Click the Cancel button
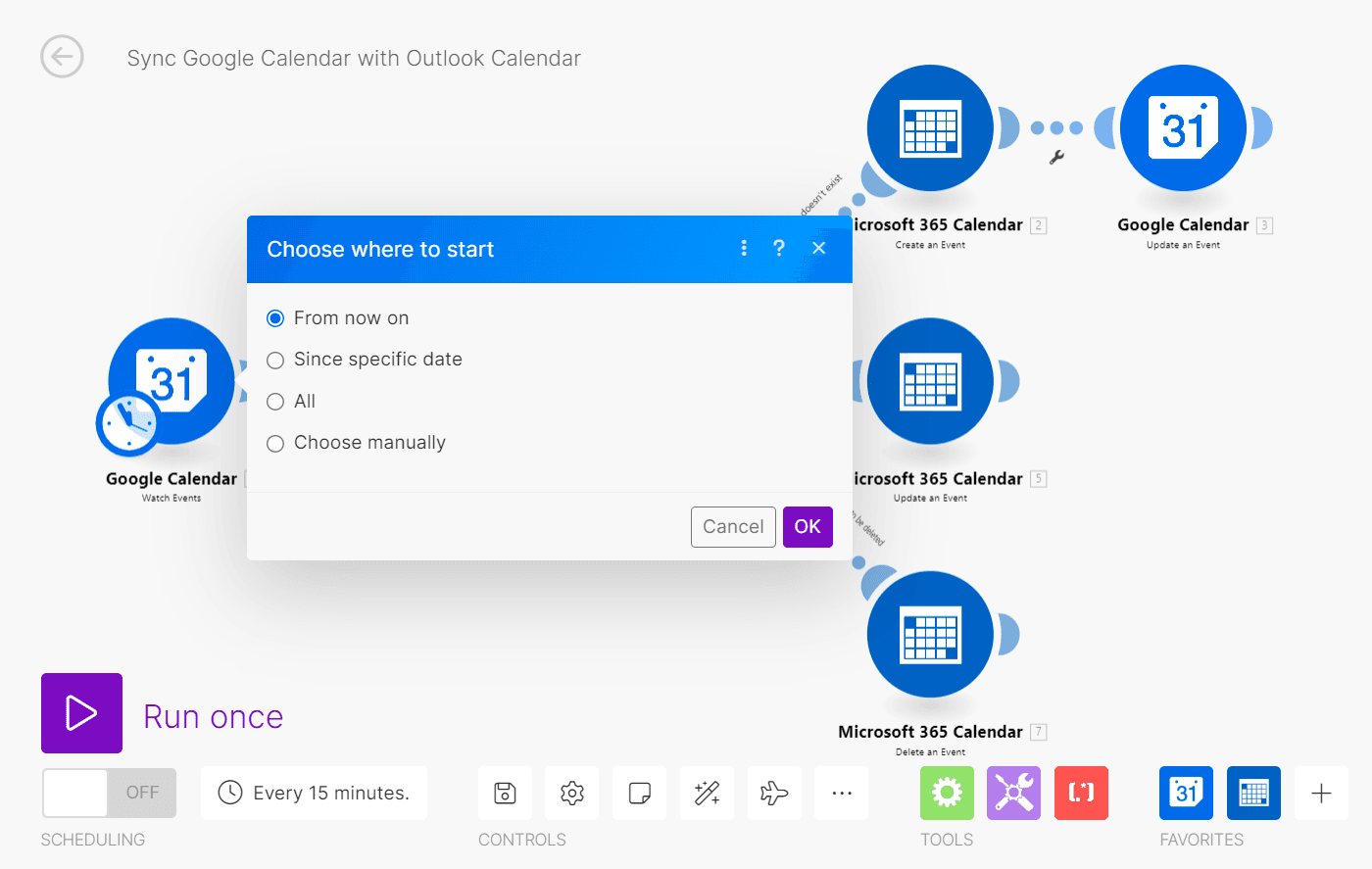1372x869 pixels. pos(732,527)
